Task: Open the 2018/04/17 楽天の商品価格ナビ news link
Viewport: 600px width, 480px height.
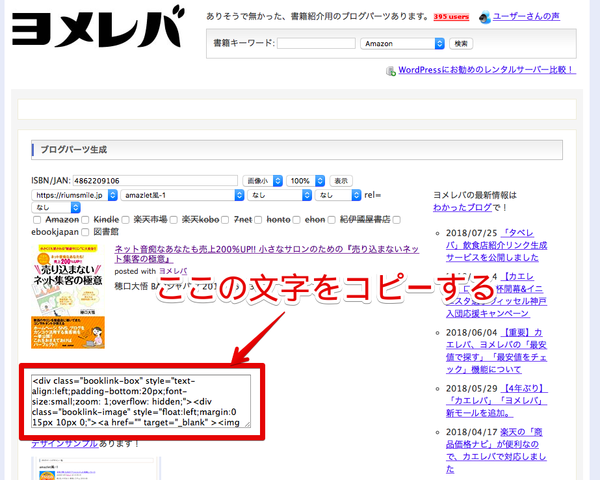Action: point(496,451)
